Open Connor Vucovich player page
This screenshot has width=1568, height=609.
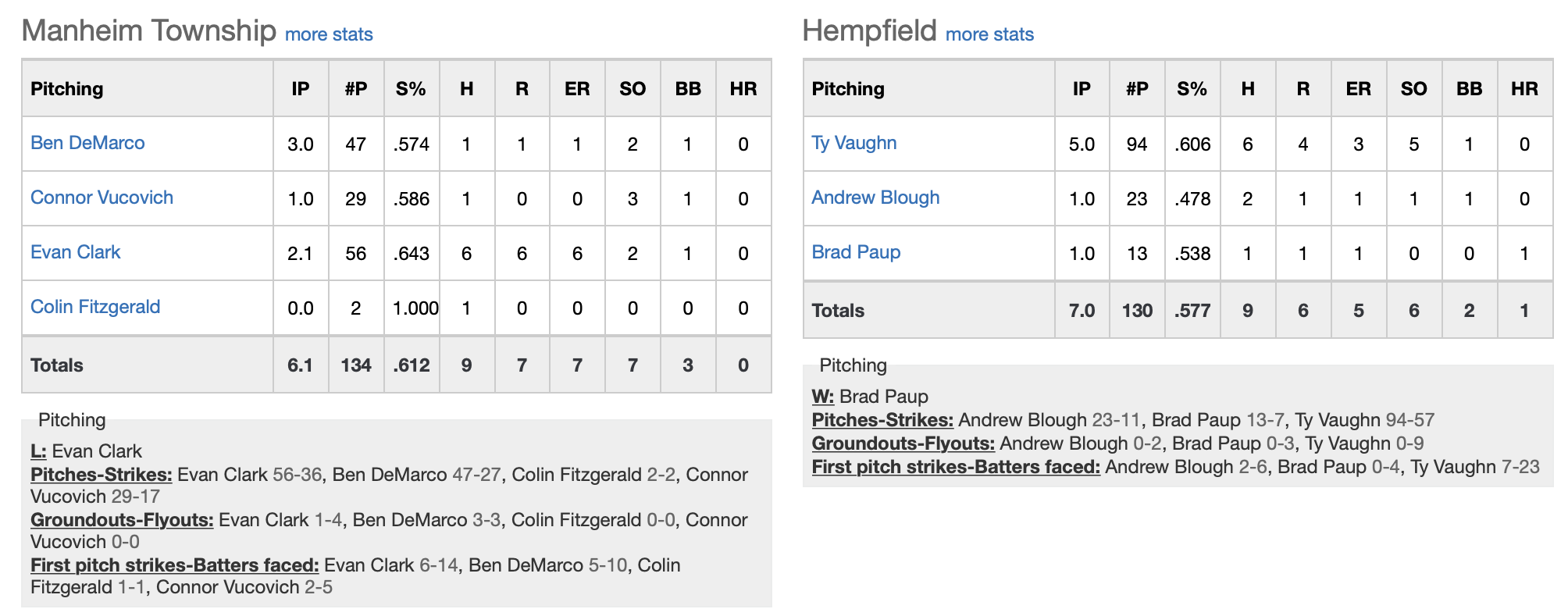[x=102, y=198]
